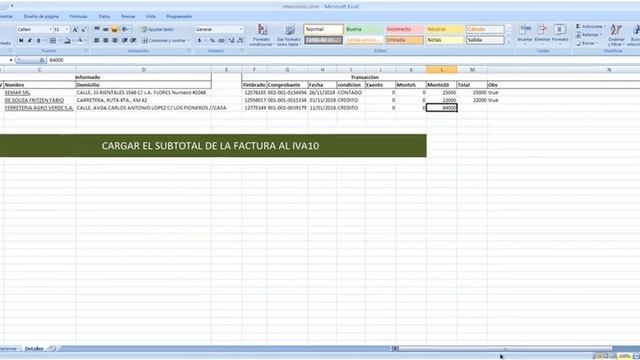Toggle italic formatting (K) button
The image size is (640, 360).
29,40
